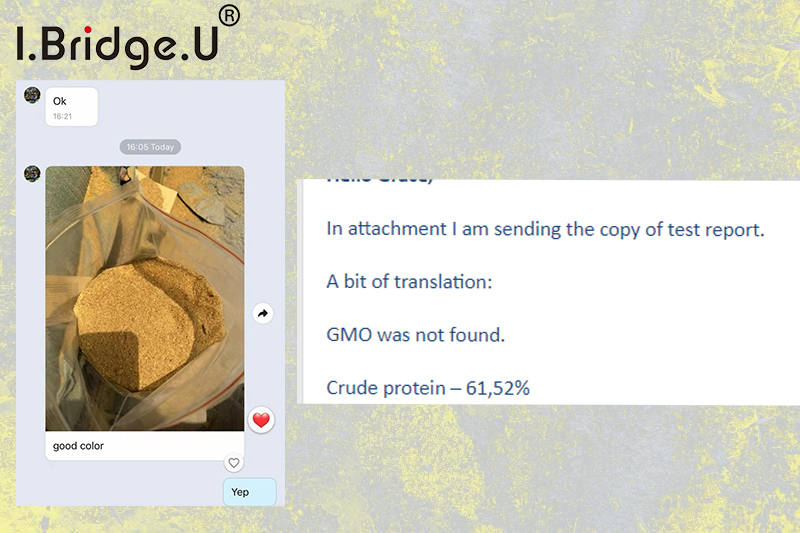Viewport: 800px width, 533px height.
Task: Select the 'Ok' message bubble
Action: [x=71, y=107]
